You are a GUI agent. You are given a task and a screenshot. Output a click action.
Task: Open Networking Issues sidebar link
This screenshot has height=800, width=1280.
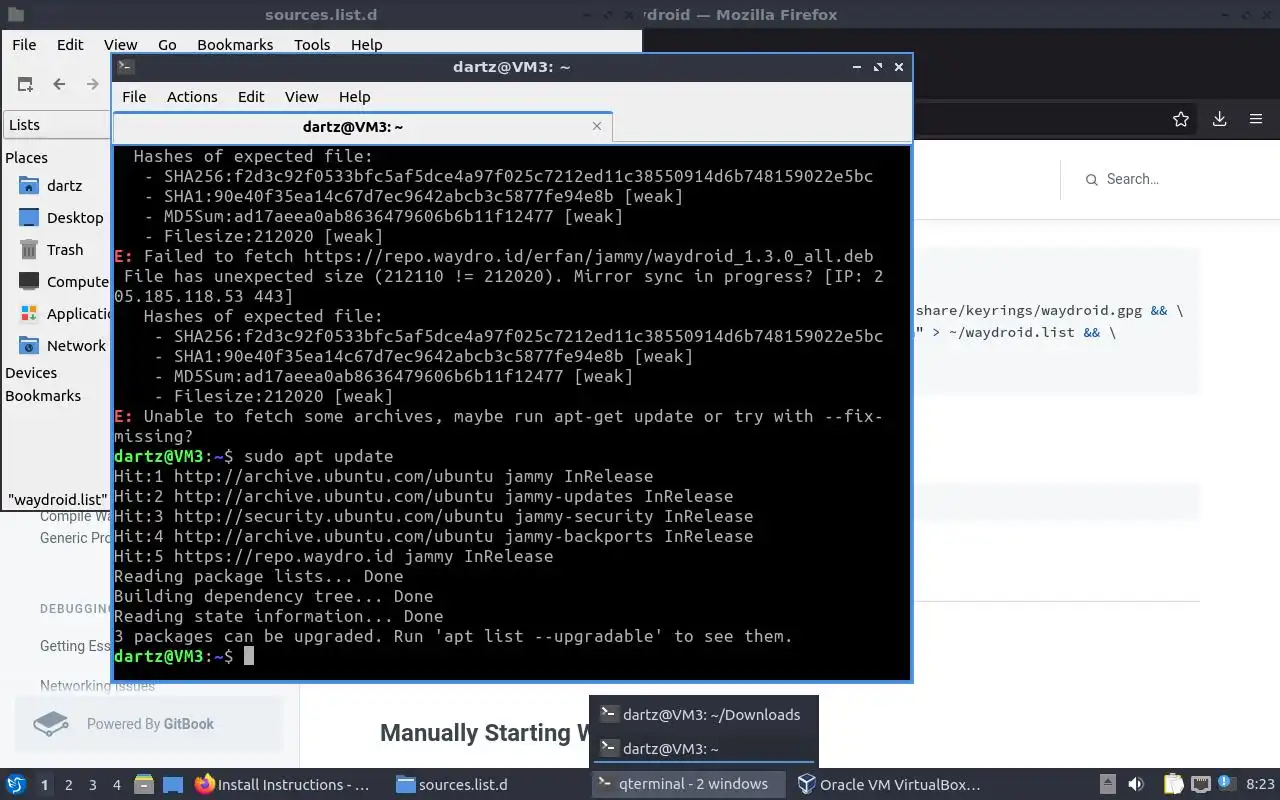point(97,685)
